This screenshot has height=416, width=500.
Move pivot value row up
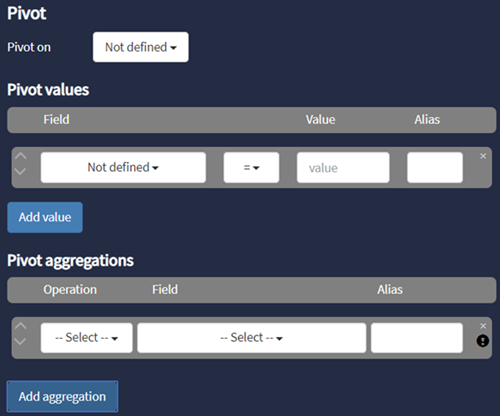pyautogui.click(x=21, y=156)
